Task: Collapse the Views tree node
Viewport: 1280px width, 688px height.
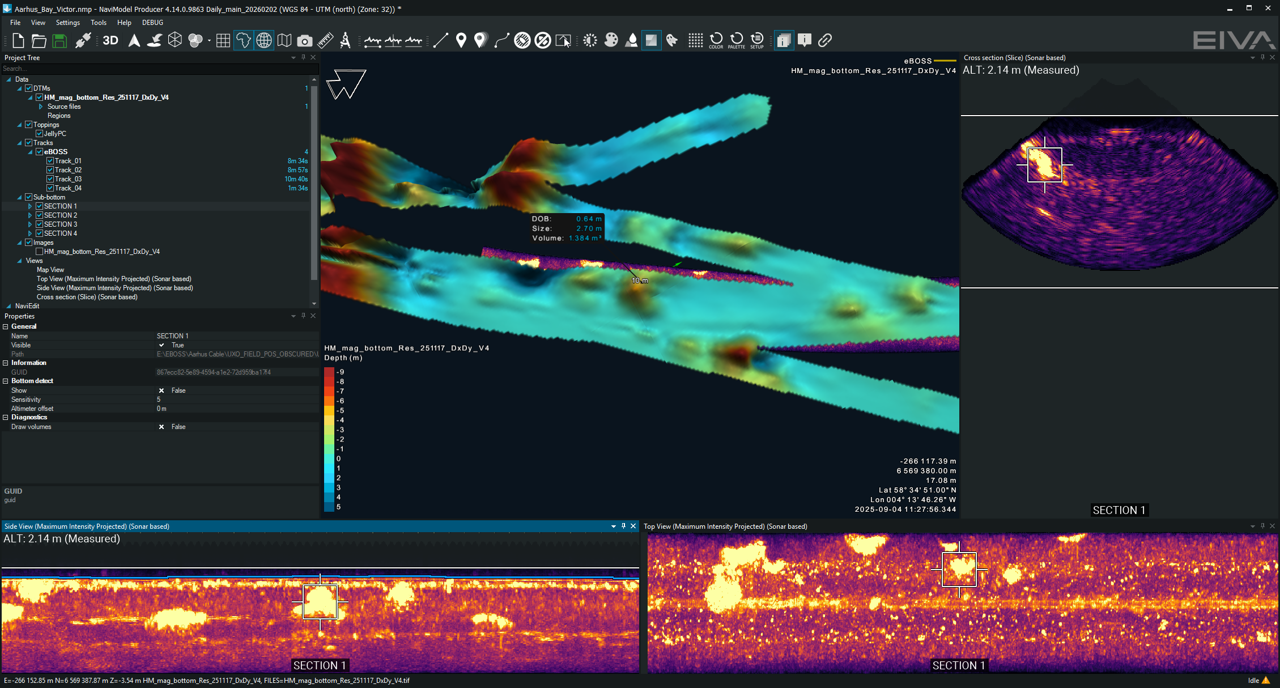Action: 19,261
